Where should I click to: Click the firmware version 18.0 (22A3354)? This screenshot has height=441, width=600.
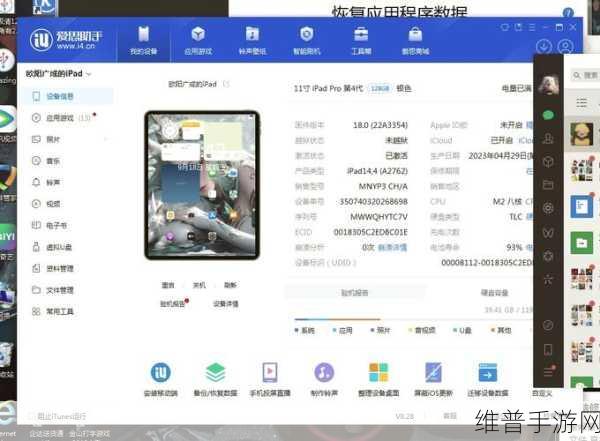click(x=380, y=125)
